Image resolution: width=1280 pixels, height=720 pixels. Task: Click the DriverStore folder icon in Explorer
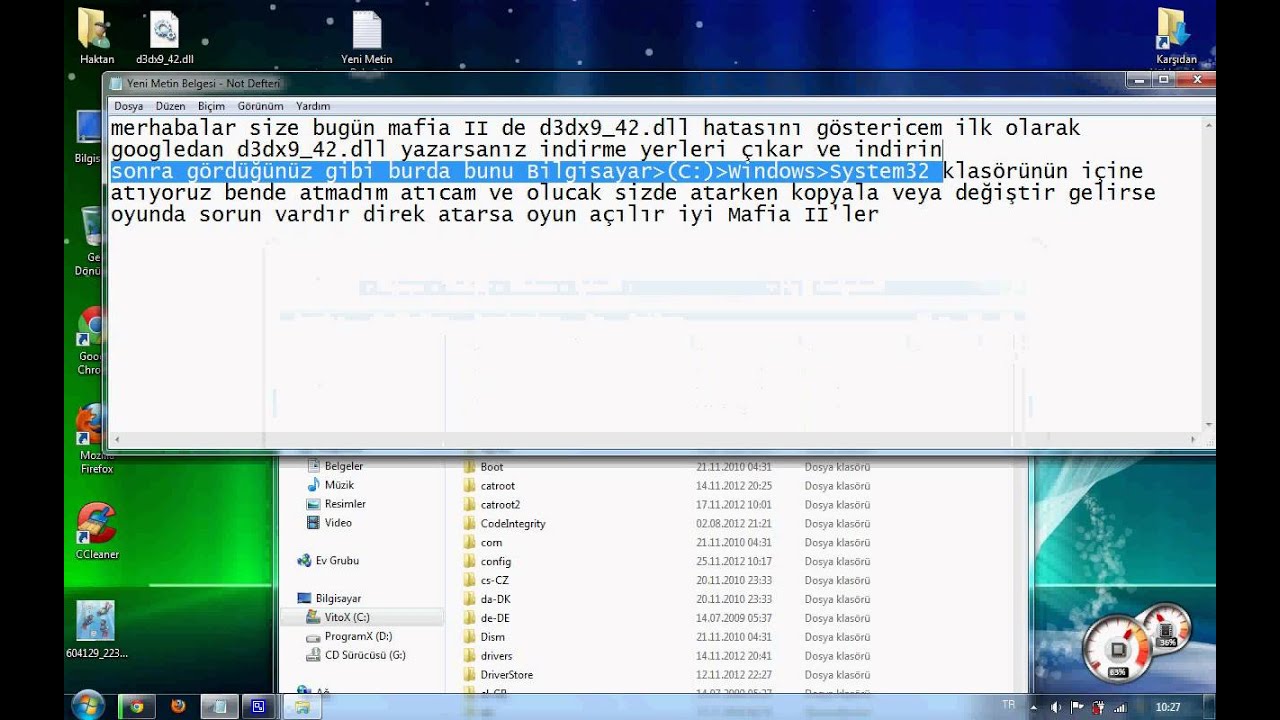(x=469, y=675)
